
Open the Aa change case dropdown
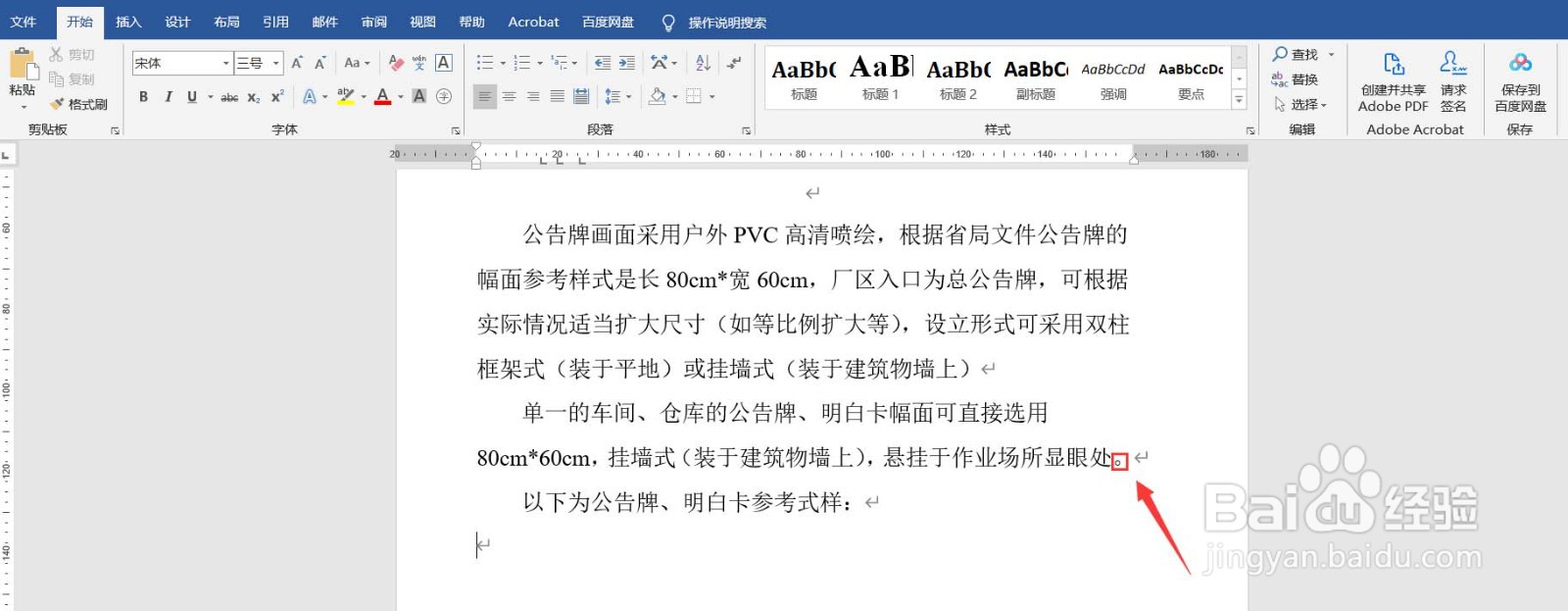pos(357,63)
